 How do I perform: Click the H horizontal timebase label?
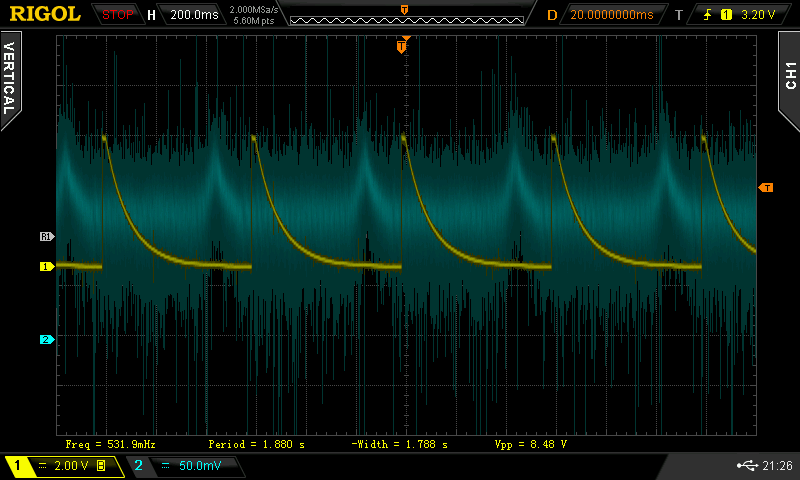151,15
